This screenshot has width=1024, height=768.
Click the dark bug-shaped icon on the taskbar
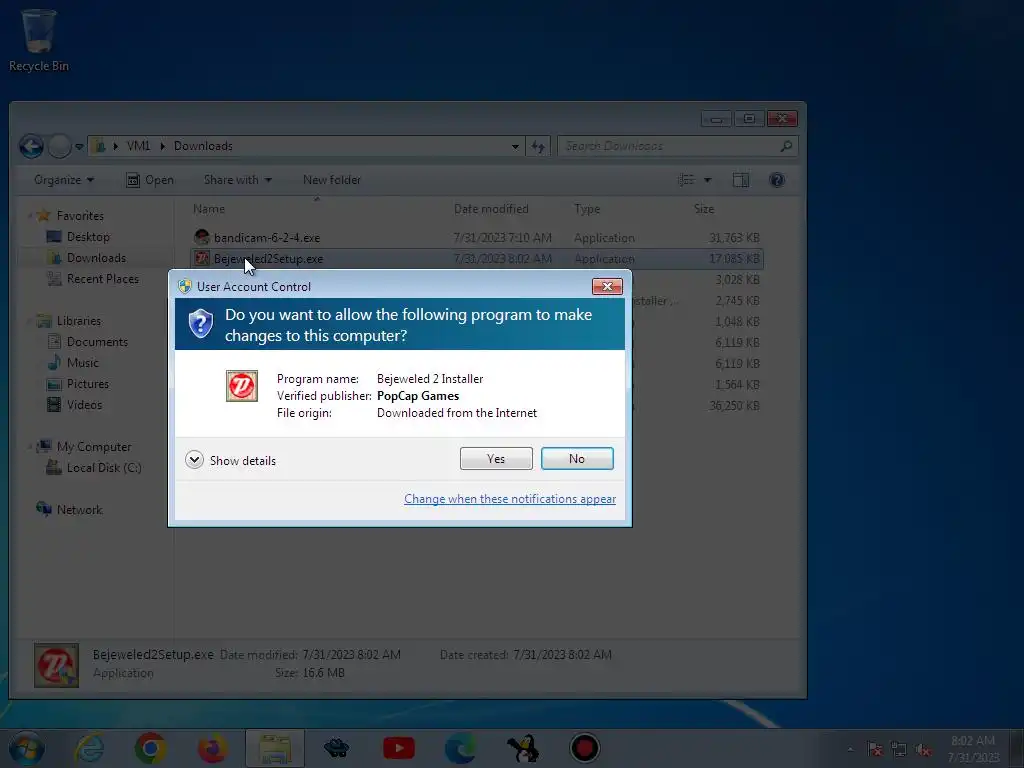[336, 748]
